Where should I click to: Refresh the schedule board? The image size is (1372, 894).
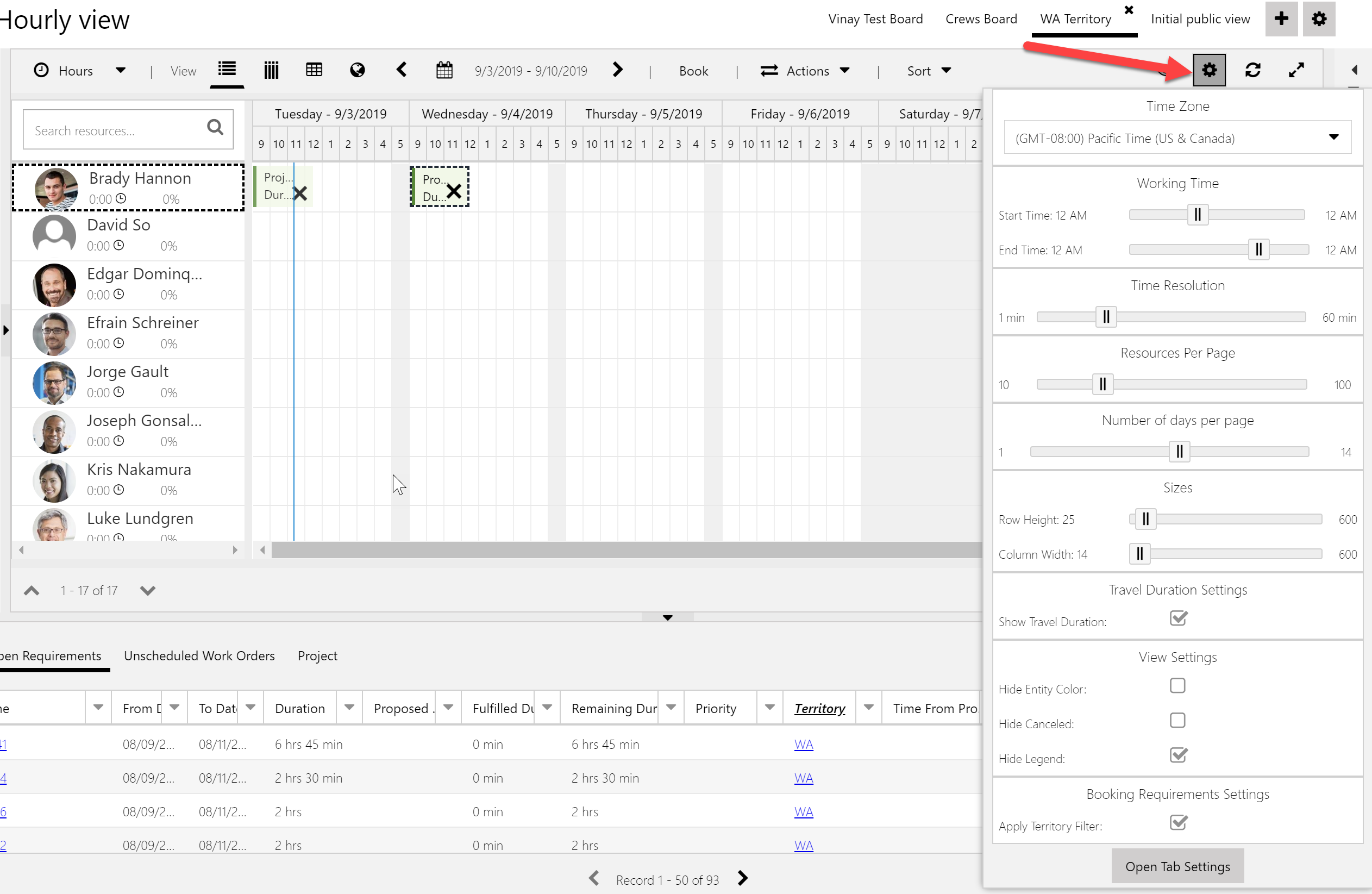coord(1252,70)
